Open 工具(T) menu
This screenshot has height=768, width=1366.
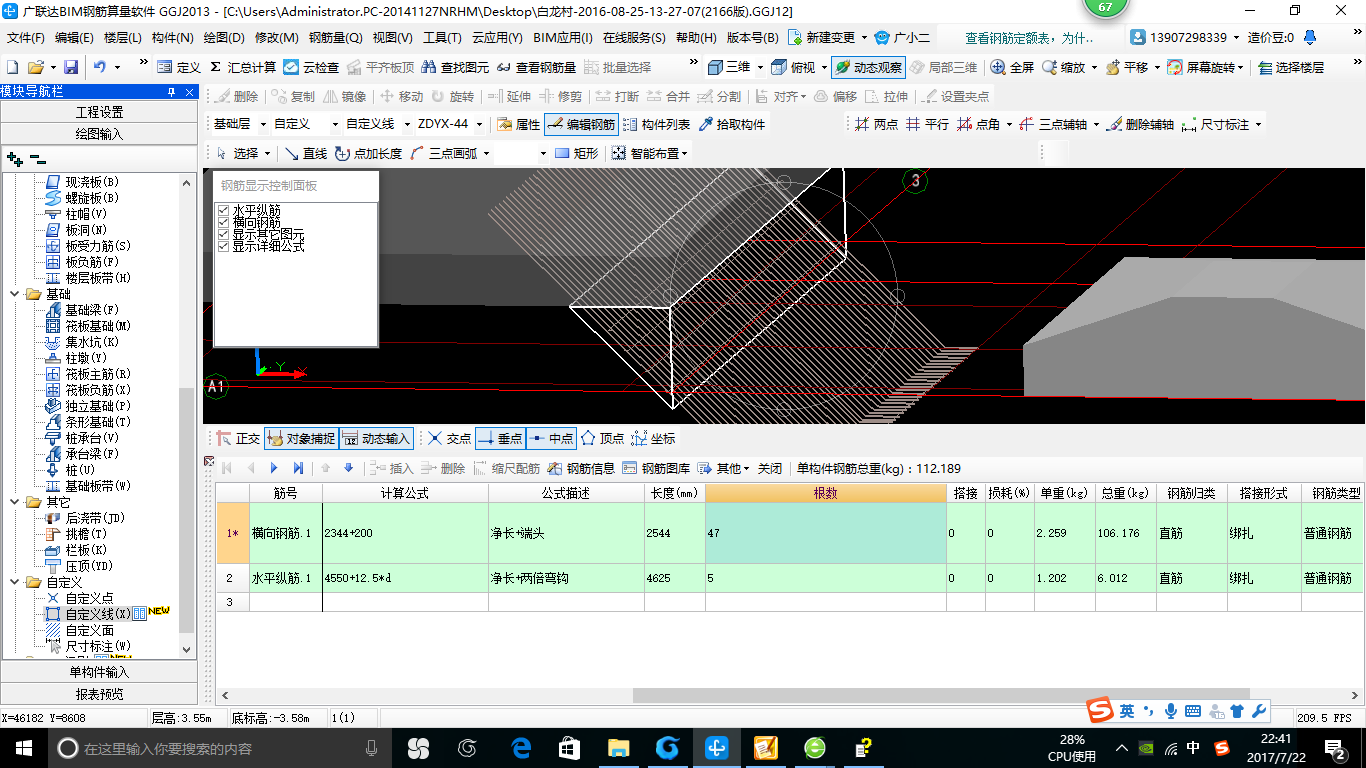click(x=442, y=38)
